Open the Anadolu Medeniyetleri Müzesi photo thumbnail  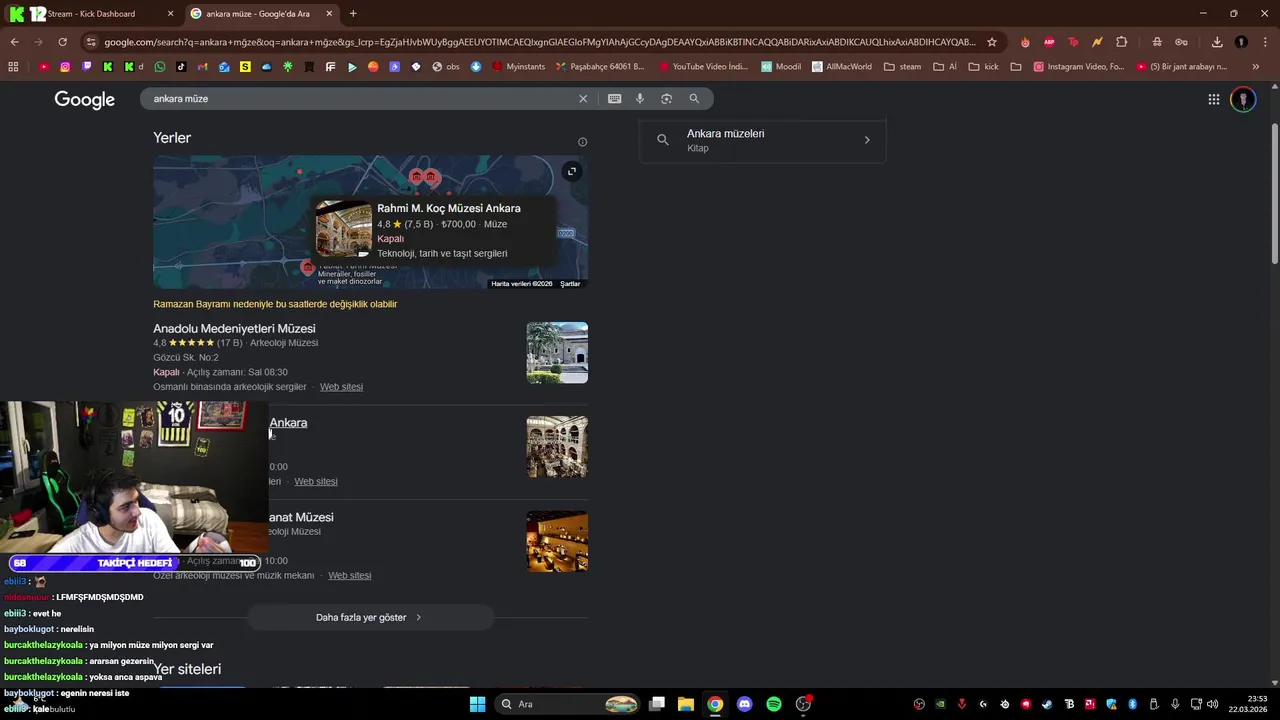(557, 353)
